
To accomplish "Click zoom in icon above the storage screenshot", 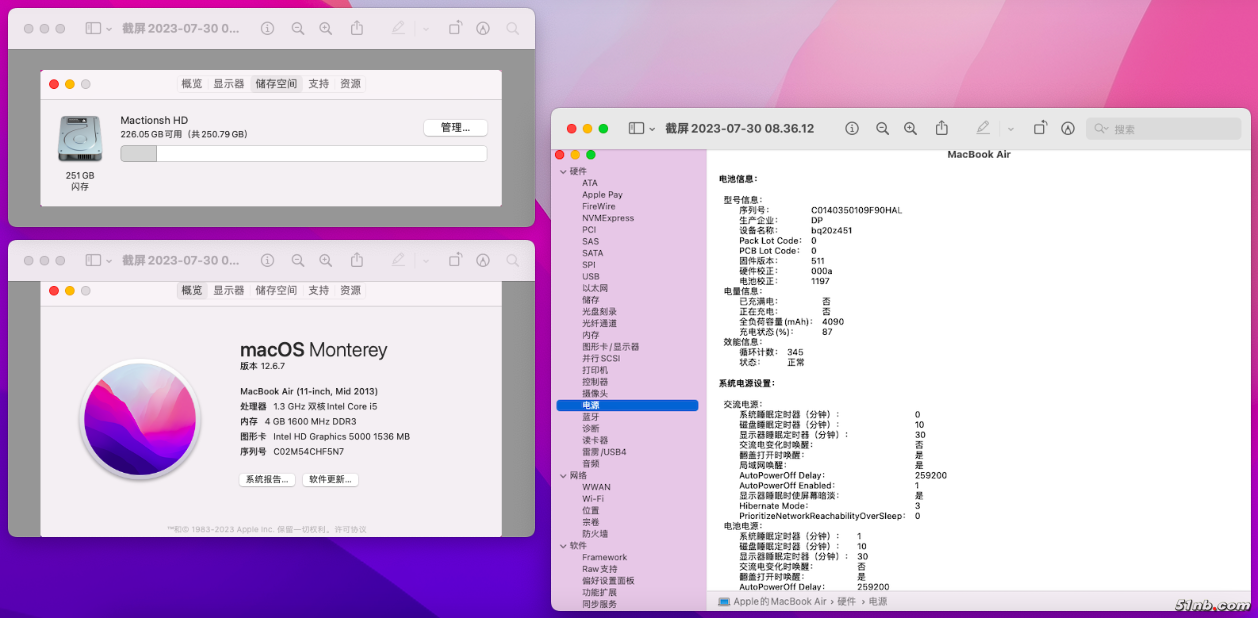I will click(325, 29).
